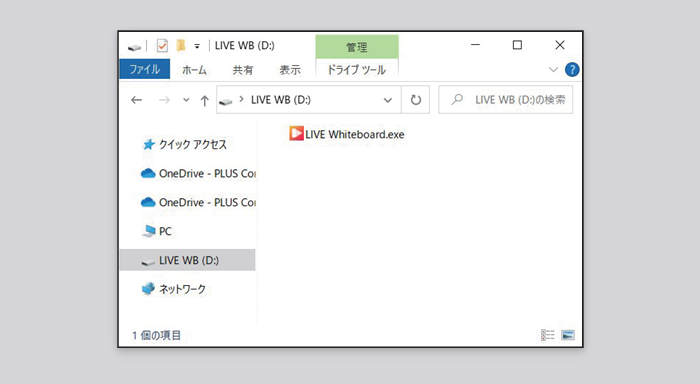Open the ファイル menu tab
The image size is (700, 384).
pos(145,69)
